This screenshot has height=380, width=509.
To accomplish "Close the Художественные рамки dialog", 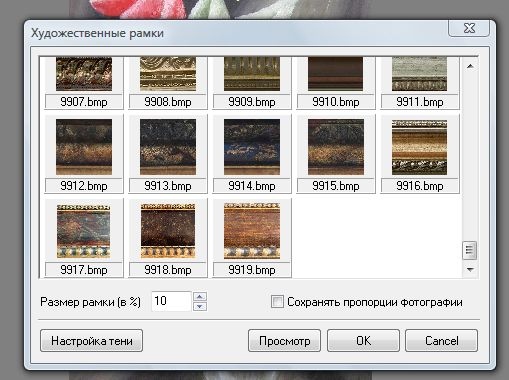I will [x=469, y=28].
